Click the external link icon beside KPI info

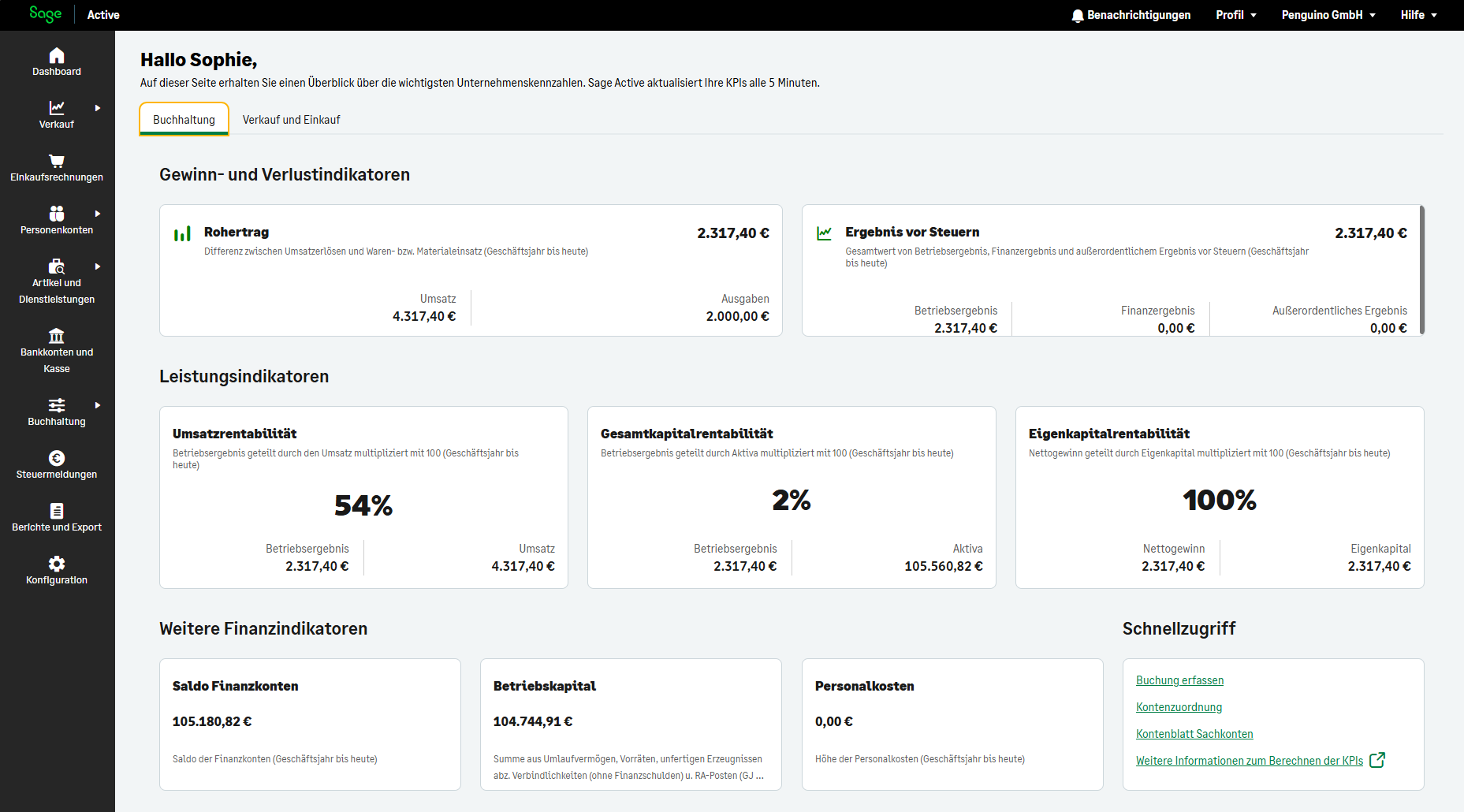[x=1377, y=760]
